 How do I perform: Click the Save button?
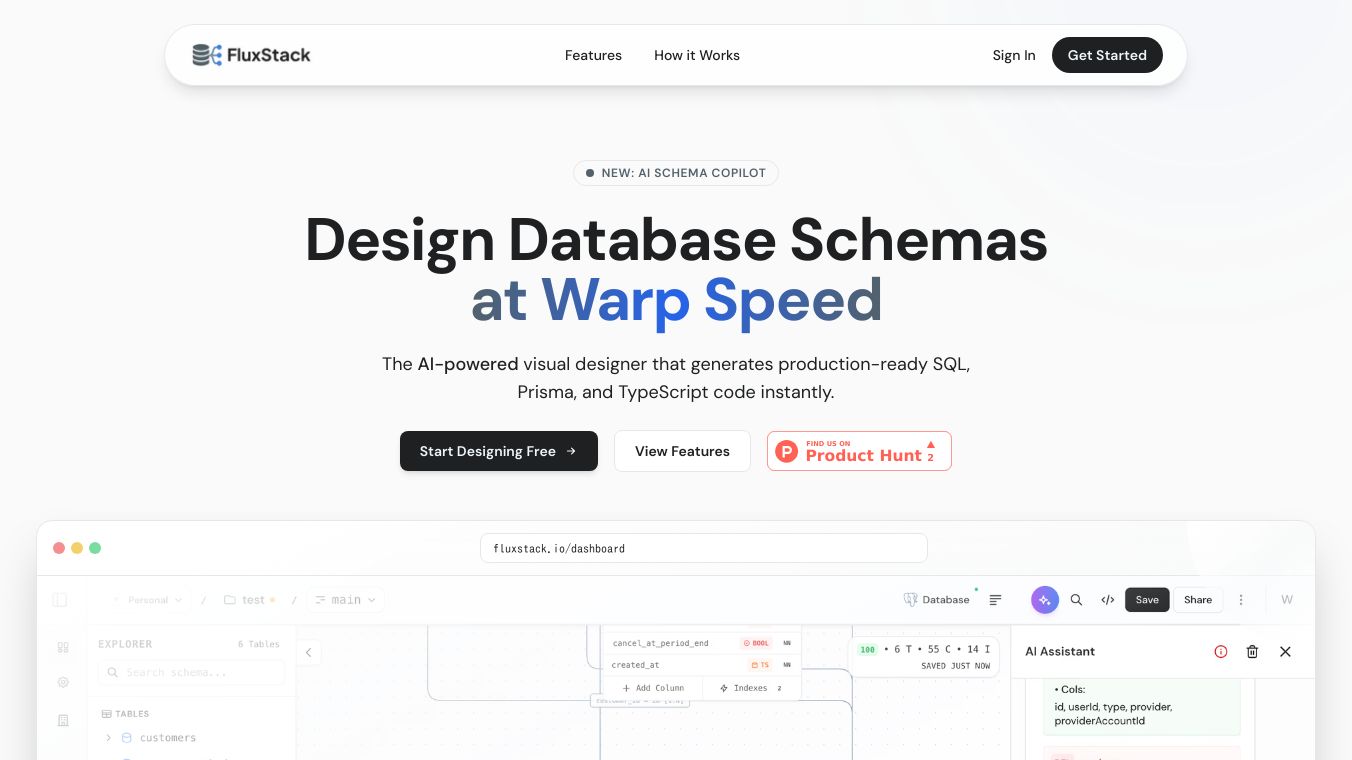coord(1147,600)
